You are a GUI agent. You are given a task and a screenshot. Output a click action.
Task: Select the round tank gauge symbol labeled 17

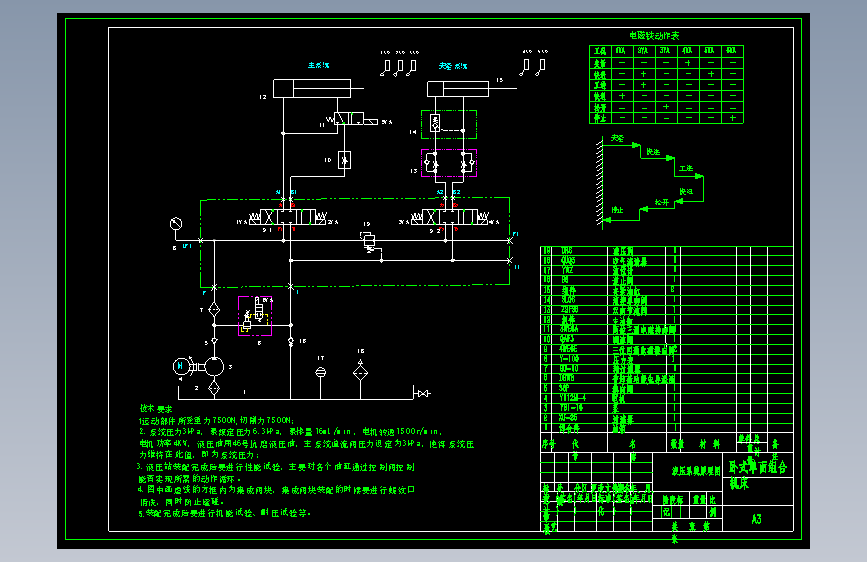321,372
